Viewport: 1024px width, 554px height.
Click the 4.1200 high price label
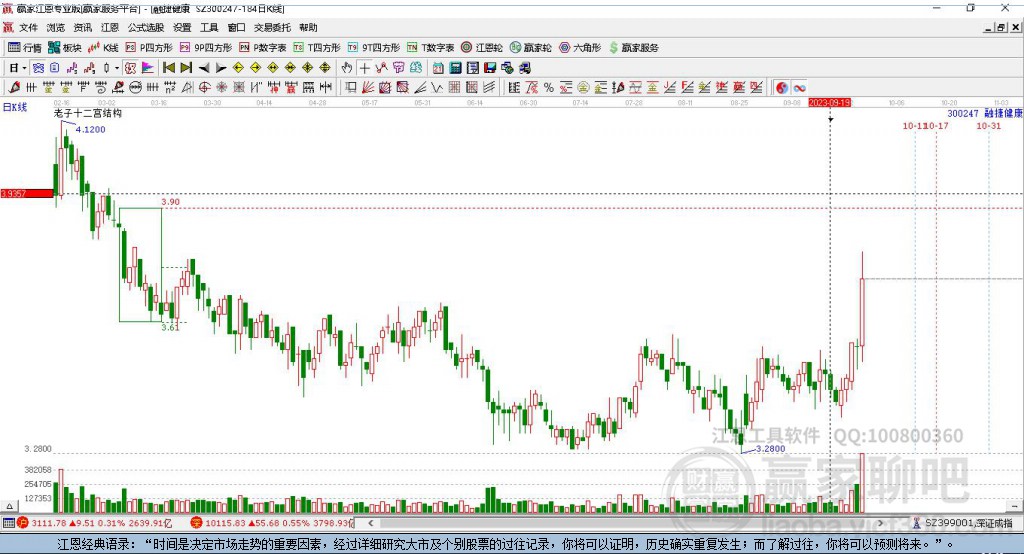90,129
